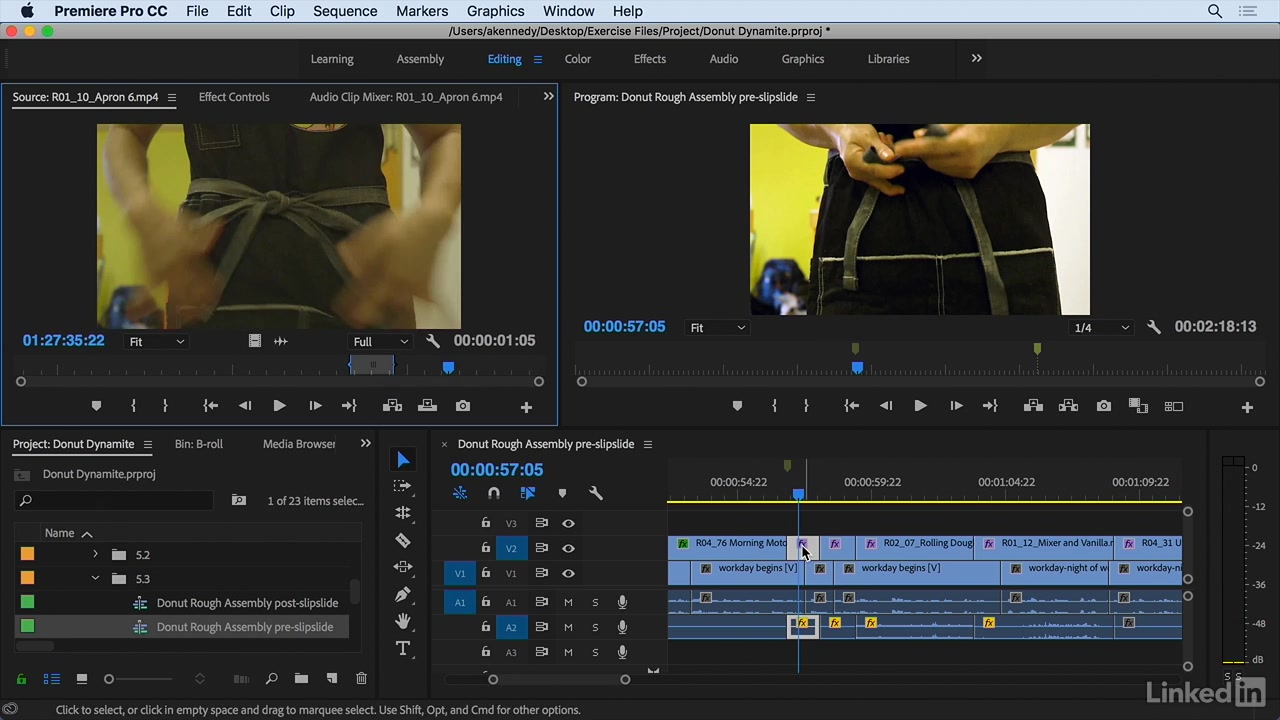The width and height of the screenshot is (1280, 720).
Task: Play the Program monitor
Action: [x=920, y=406]
